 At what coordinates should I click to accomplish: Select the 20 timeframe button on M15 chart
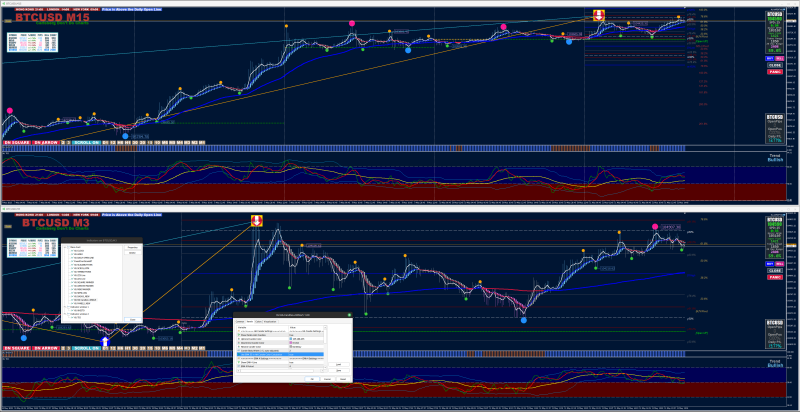pos(142,143)
